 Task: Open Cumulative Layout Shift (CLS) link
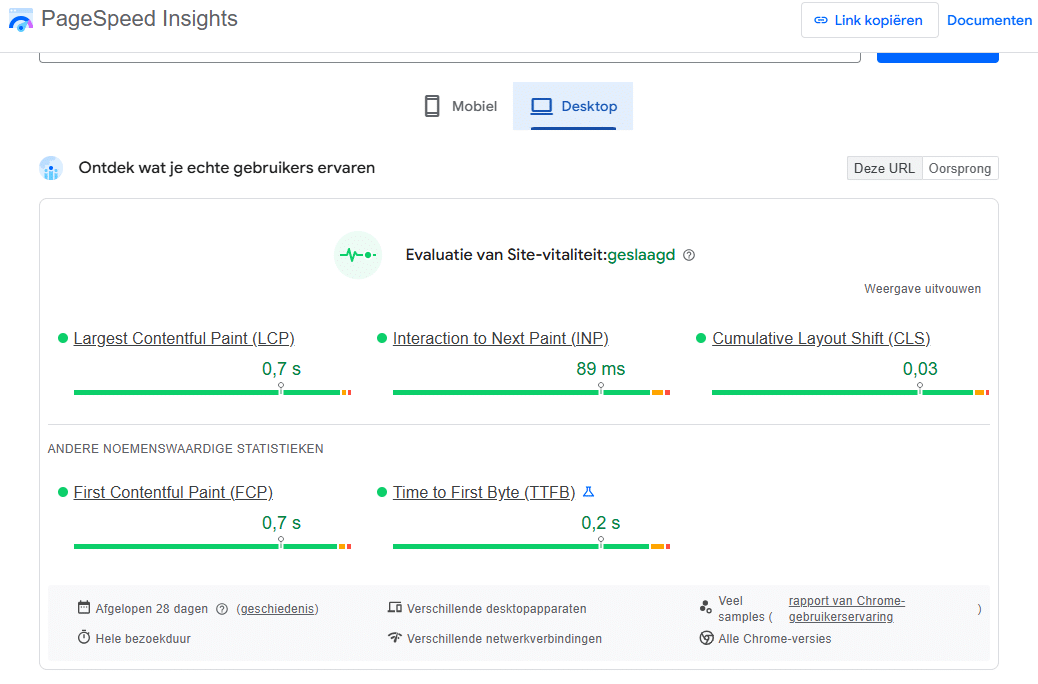point(821,338)
